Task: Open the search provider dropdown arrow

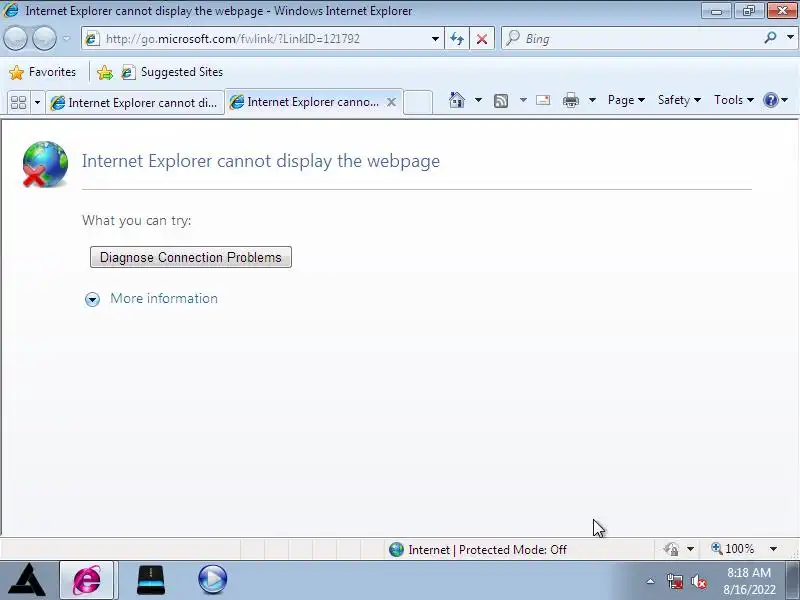Action: (790, 37)
